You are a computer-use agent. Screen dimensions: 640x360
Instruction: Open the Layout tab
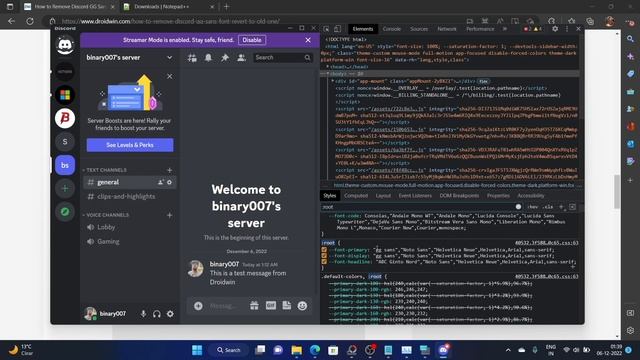(x=383, y=196)
